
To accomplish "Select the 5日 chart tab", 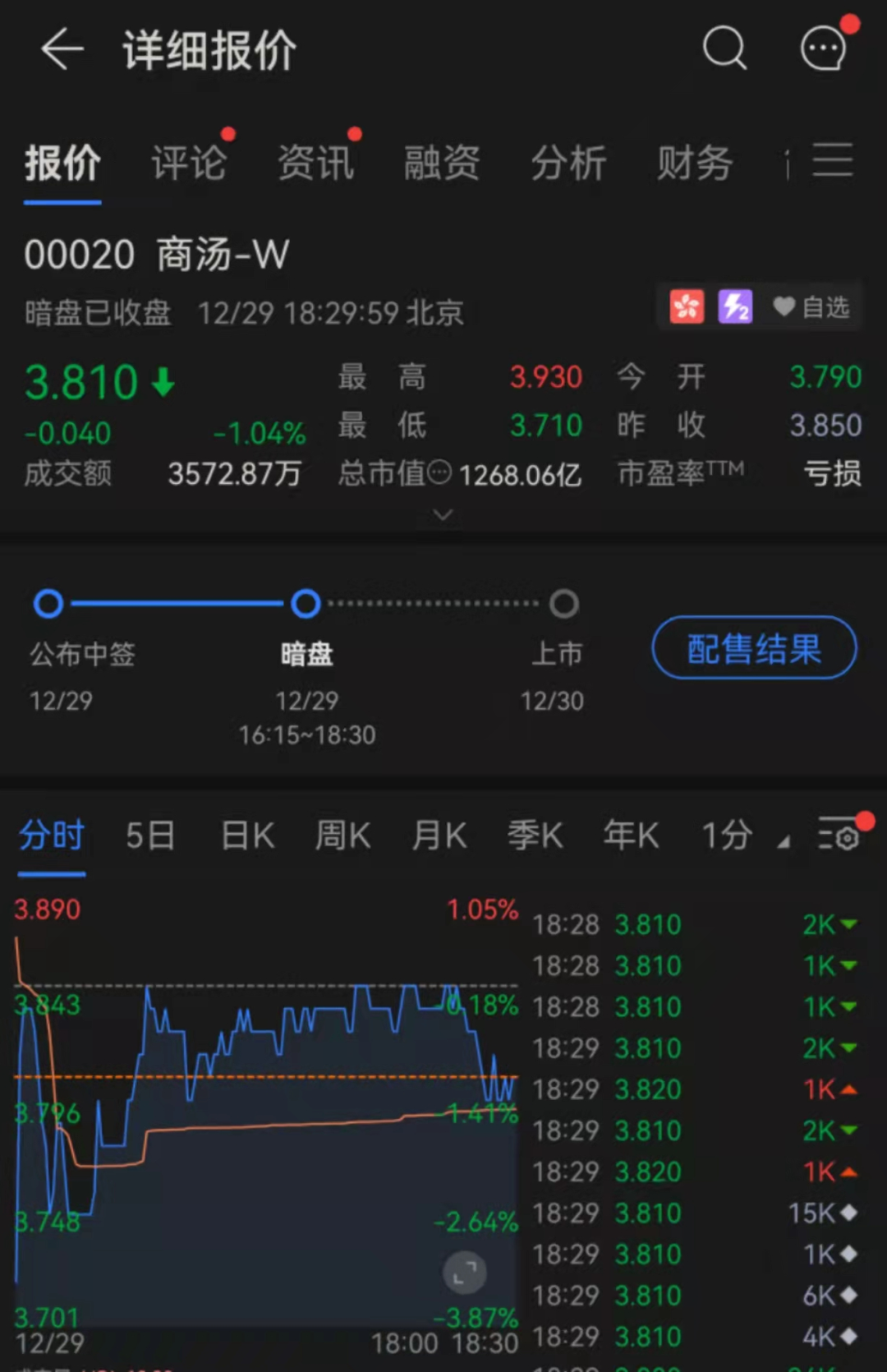I will [150, 836].
